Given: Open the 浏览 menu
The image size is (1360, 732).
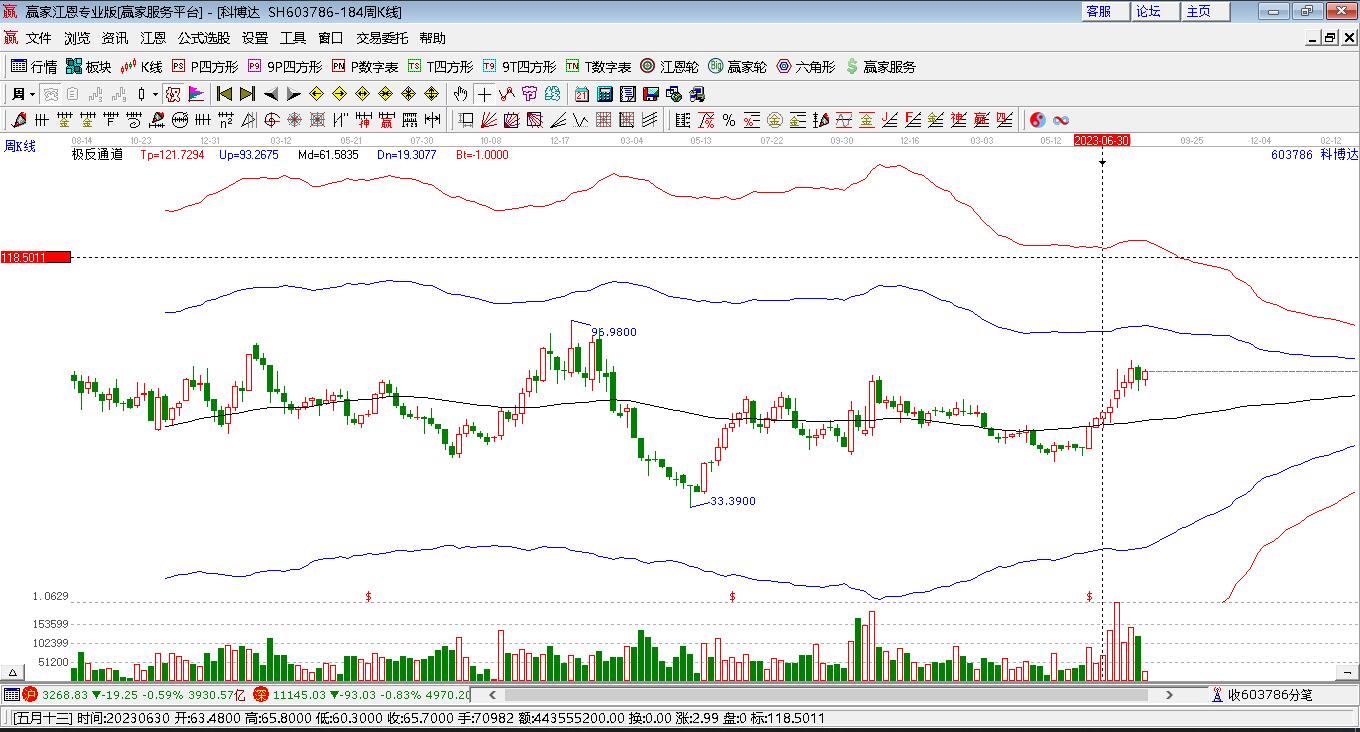Looking at the screenshot, I should click(77, 38).
